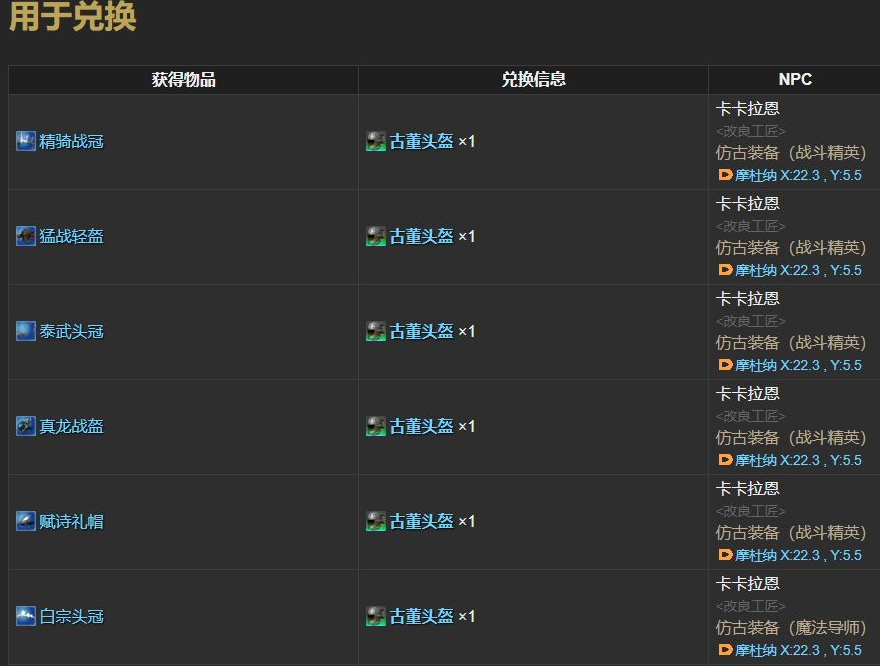880x666 pixels.
Task: Click 古董头盔 icon in 精骑战冠 row
Action: click(x=375, y=141)
